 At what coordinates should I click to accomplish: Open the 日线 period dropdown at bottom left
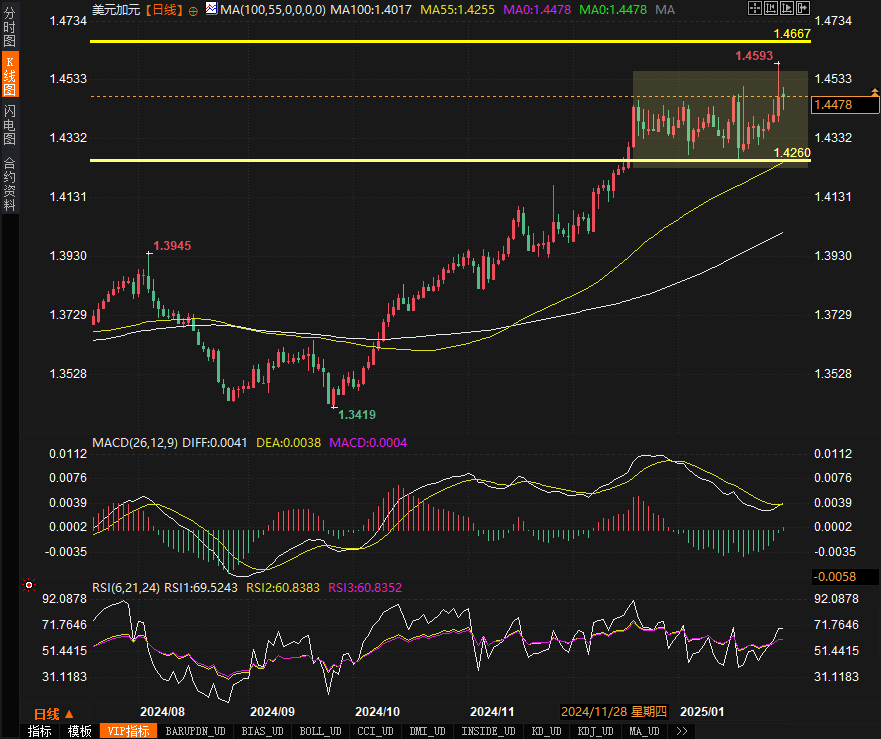53,713
